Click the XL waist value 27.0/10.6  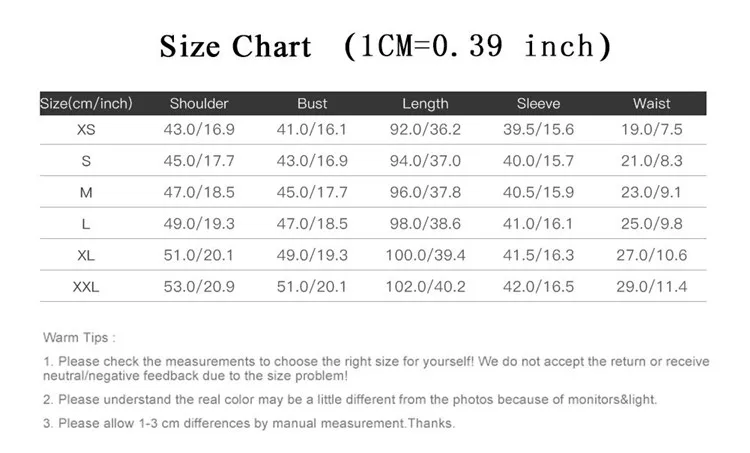click(x=651, y=255)
